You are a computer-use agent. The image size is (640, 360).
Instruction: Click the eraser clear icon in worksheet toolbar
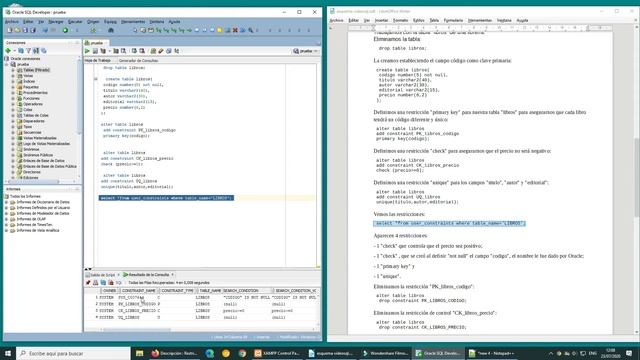click(161, 51)
